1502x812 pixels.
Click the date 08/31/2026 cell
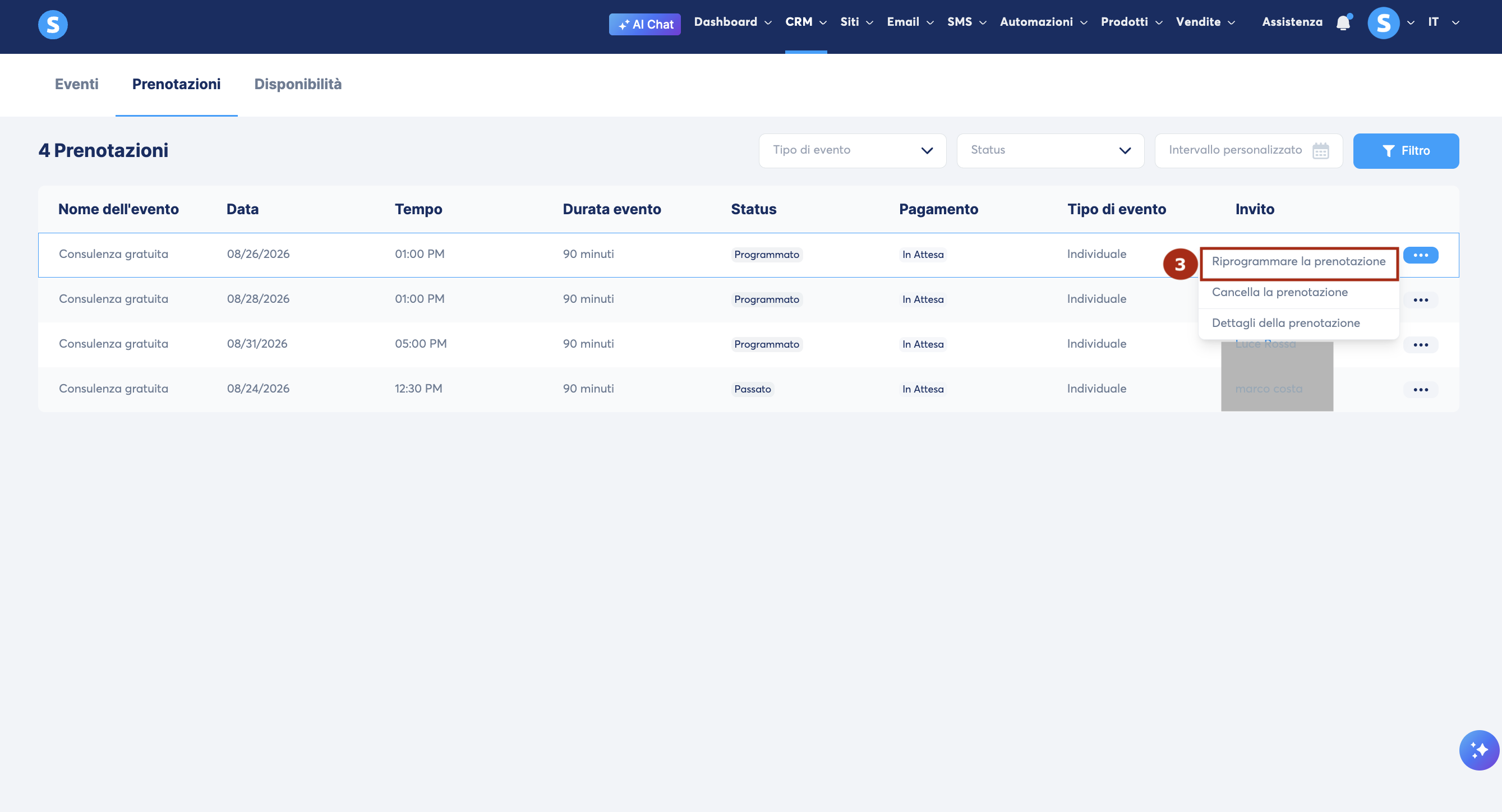pos(257,344)
